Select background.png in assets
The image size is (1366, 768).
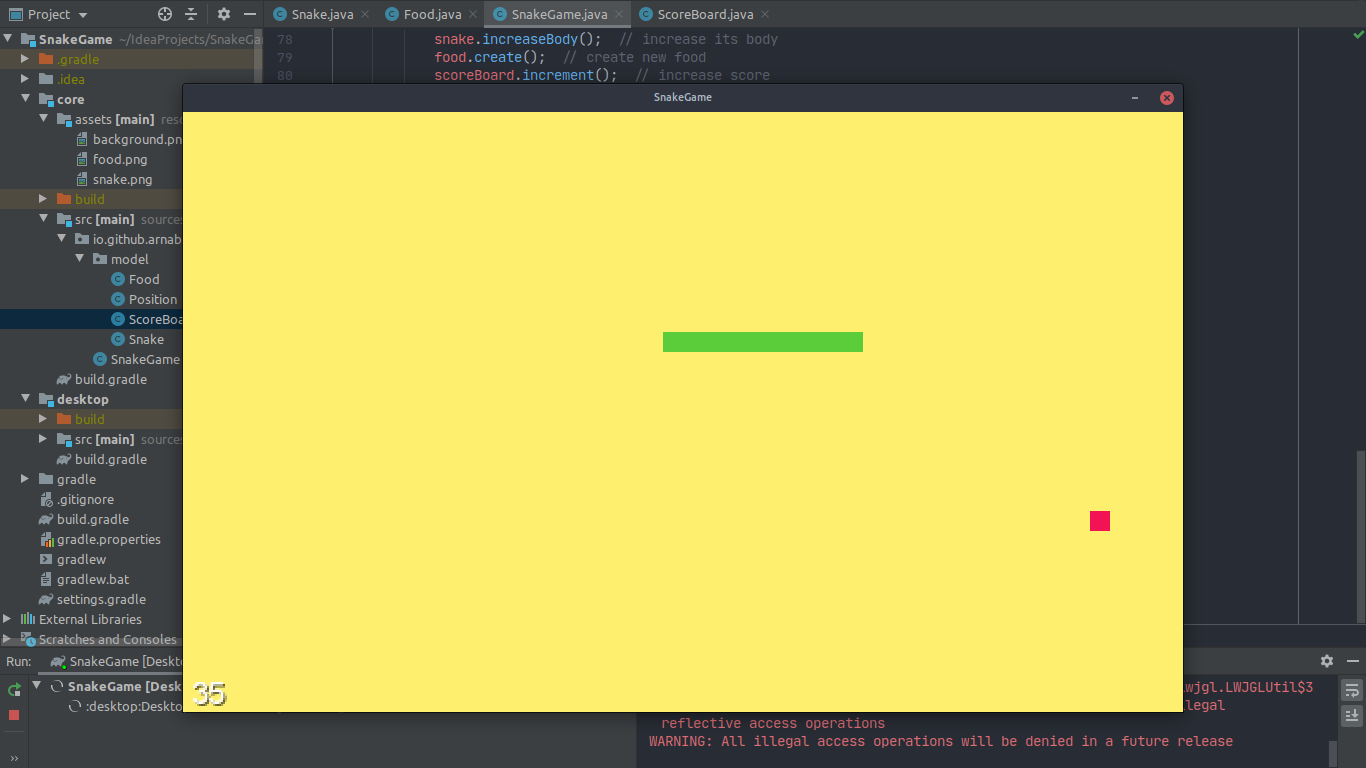point(130,139)
